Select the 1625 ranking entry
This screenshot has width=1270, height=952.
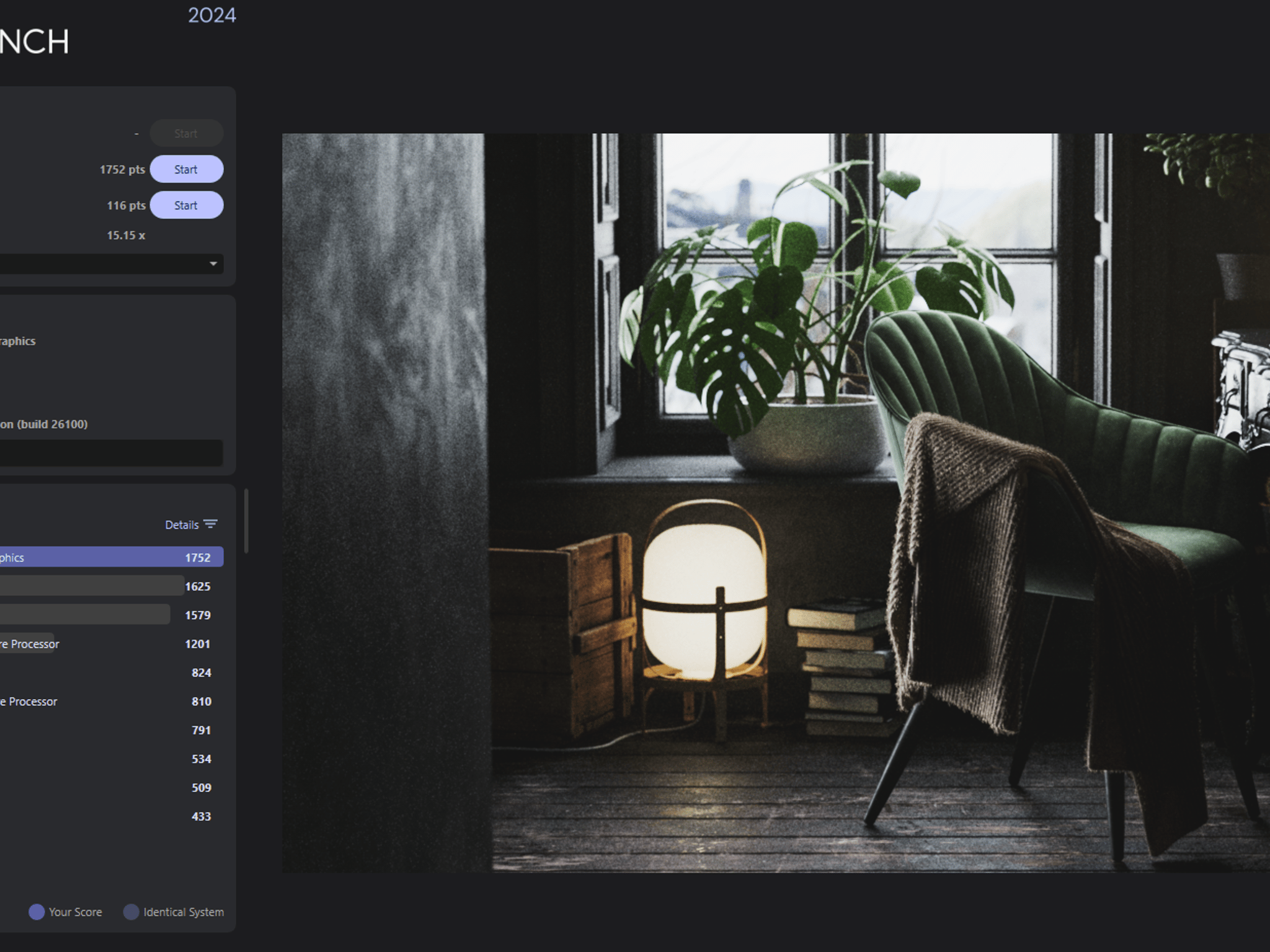coord(112,586)
